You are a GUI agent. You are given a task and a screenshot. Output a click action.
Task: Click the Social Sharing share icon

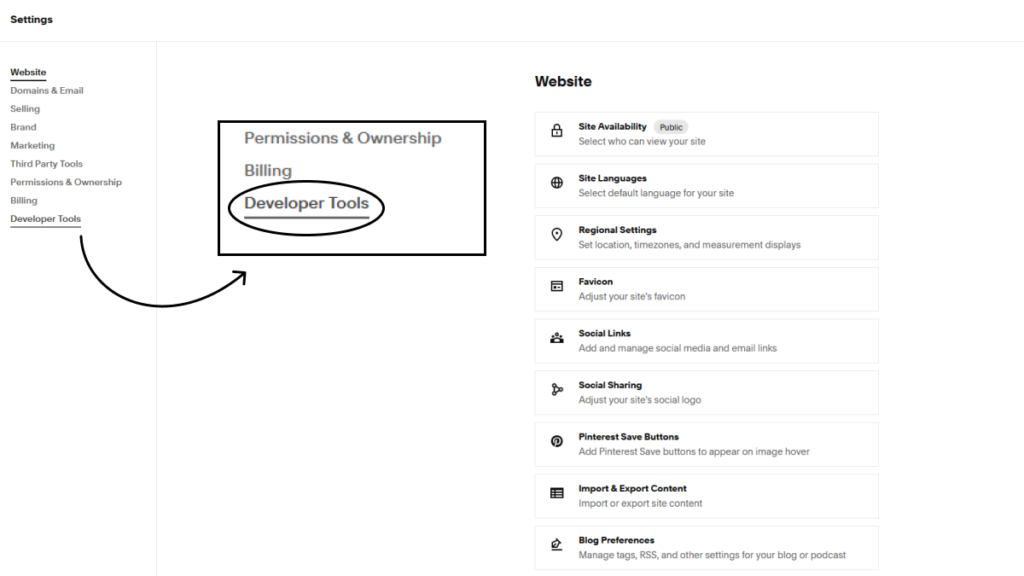(556, 390)
